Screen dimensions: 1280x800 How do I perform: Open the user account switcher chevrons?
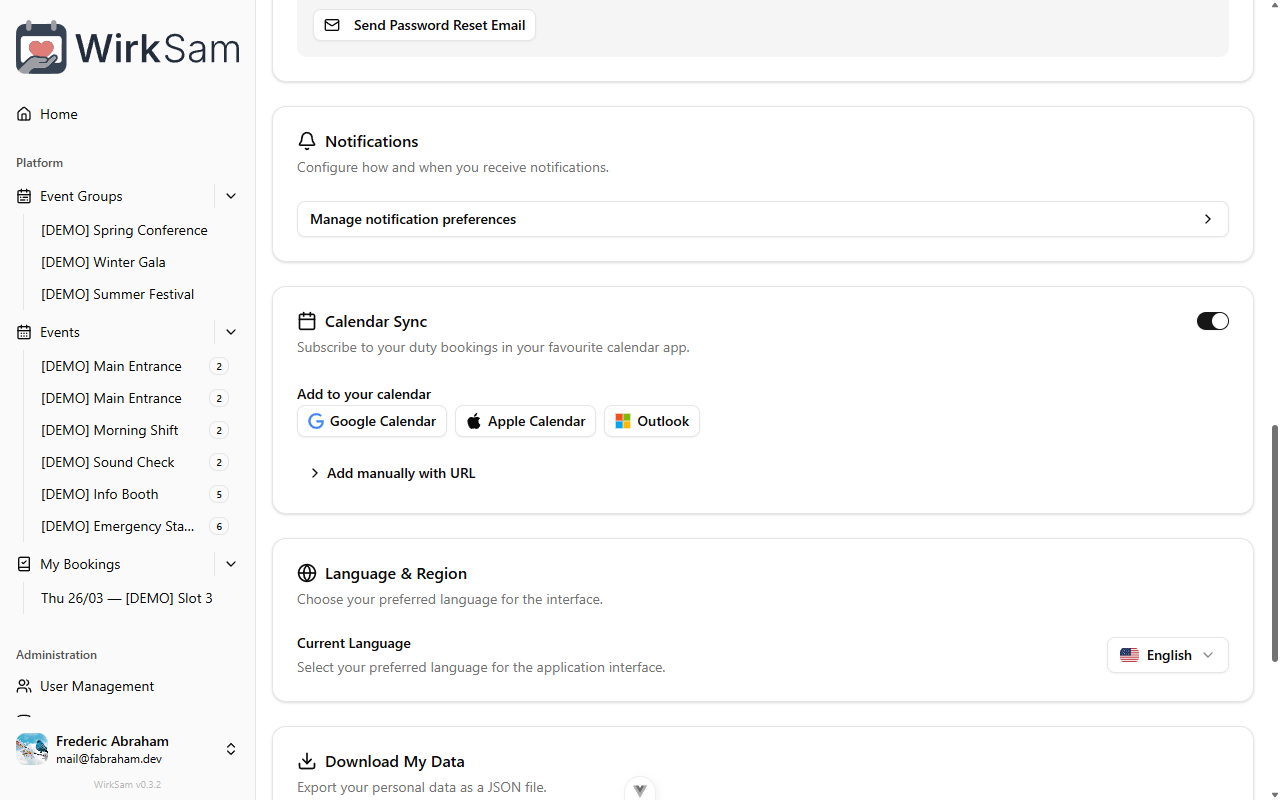pos(231,749)
